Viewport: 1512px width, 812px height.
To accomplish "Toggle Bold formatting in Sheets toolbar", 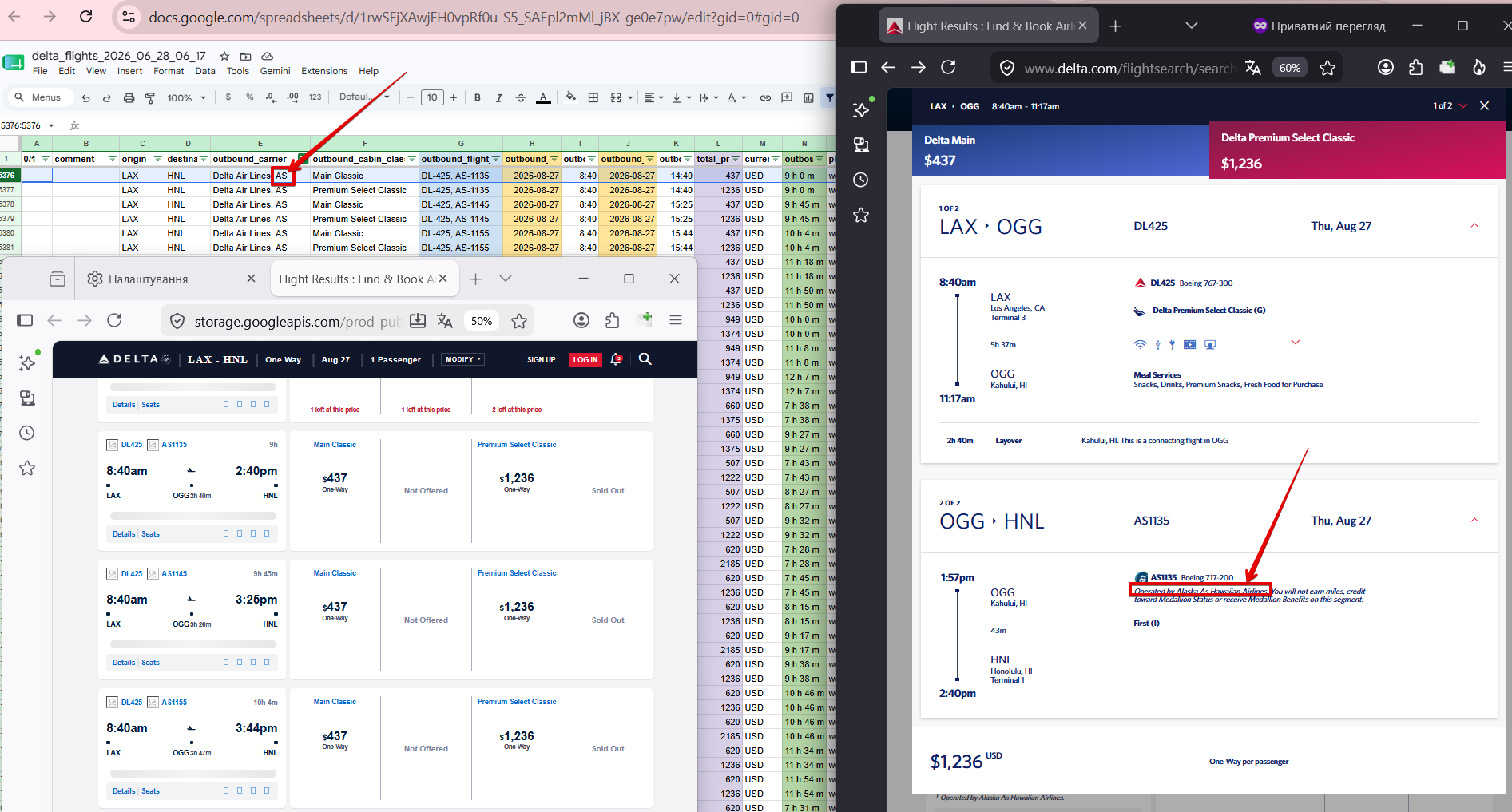I will pyautogui.click(x=478, y=97).
